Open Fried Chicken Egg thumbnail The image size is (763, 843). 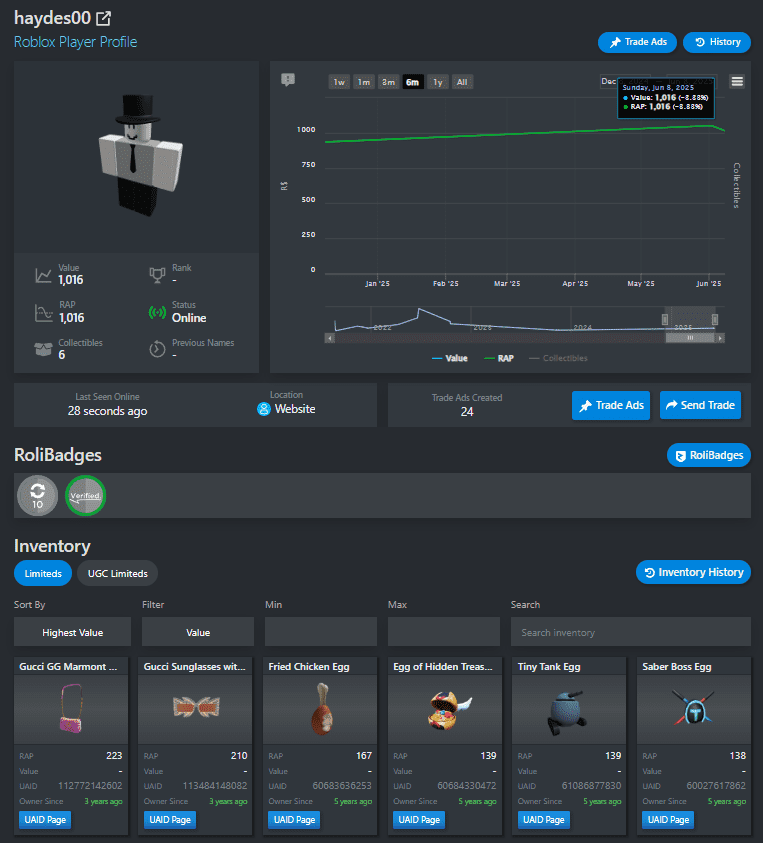[x=320, y=709]
